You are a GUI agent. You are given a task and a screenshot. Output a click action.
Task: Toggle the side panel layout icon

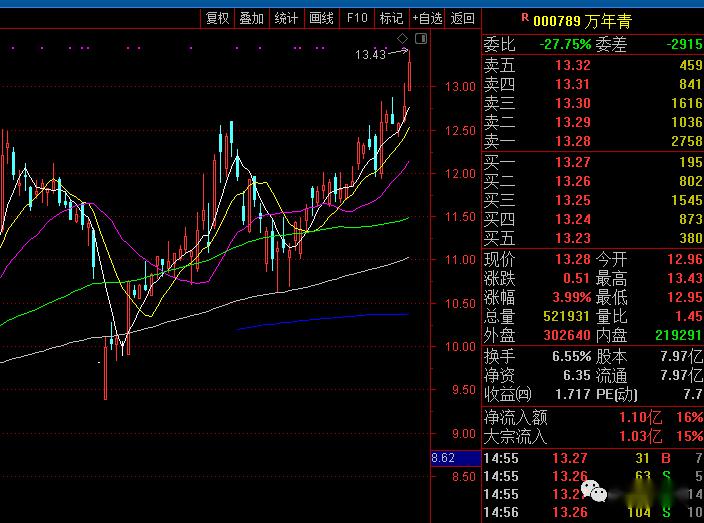421,39
